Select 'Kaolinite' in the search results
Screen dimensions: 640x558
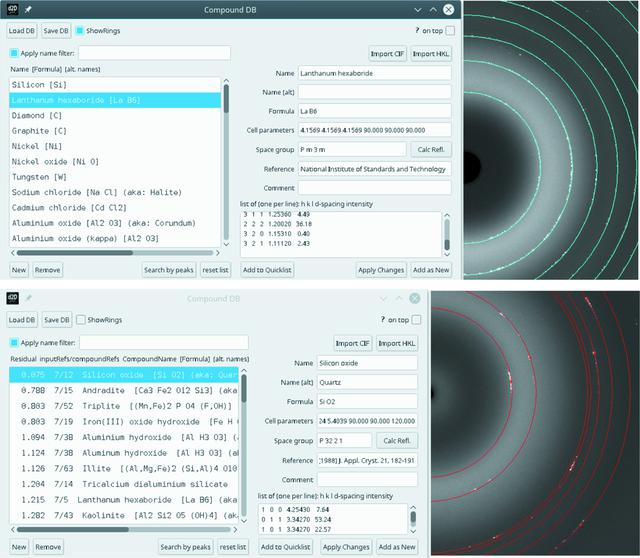click(x=124, y=515)
